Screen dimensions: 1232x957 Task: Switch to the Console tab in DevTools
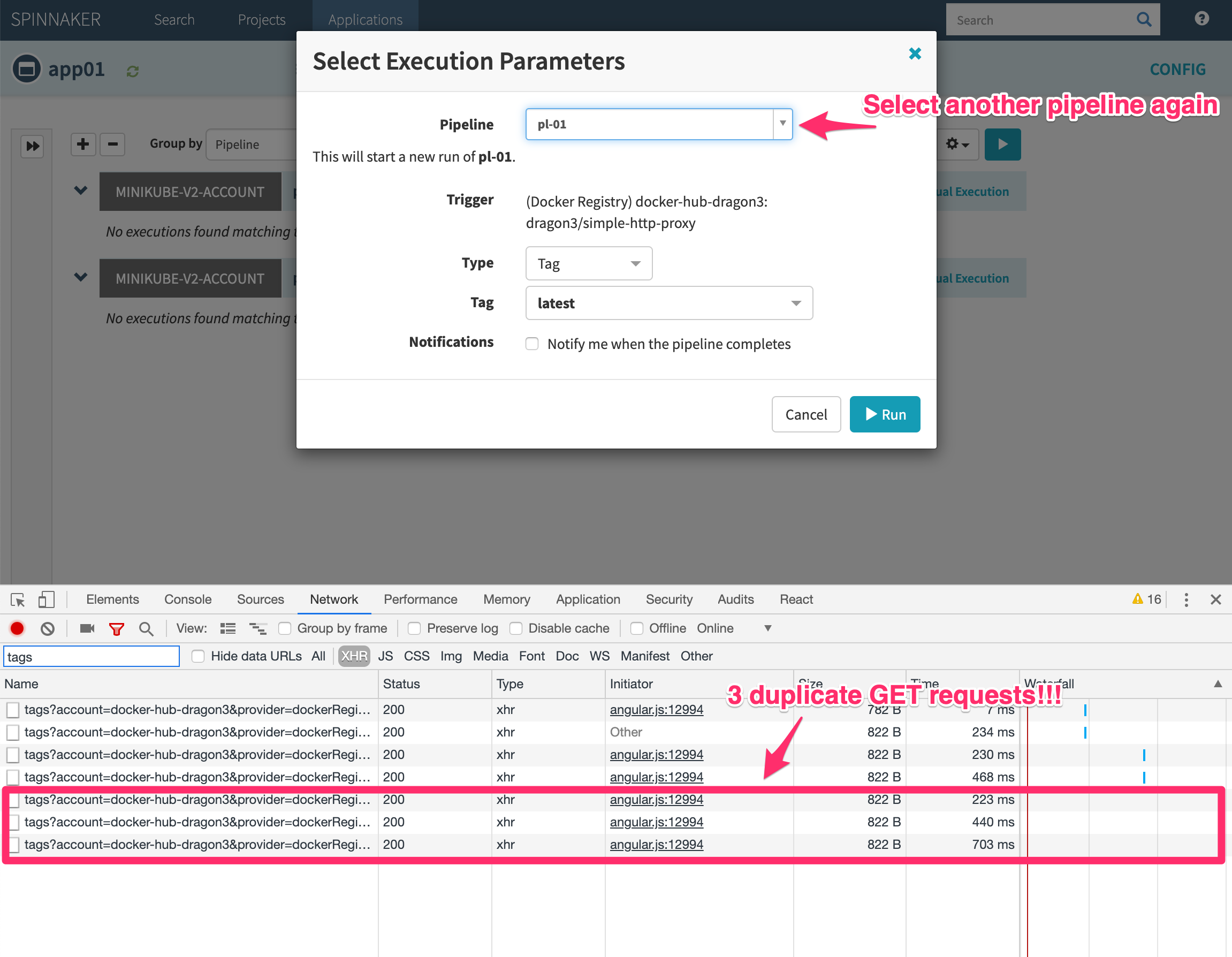tap(188, 599)
